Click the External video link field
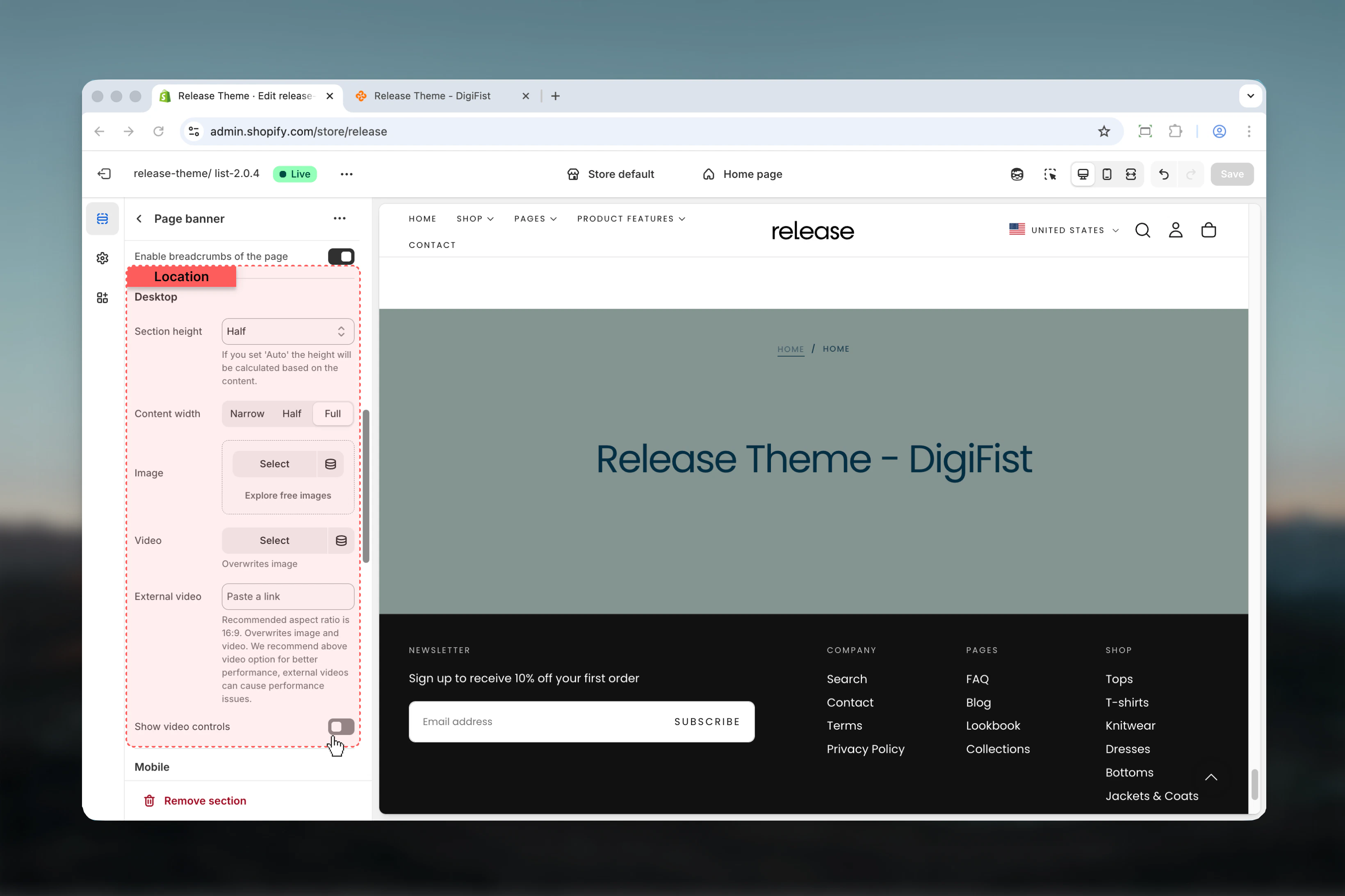Viewport: 1345px width, 896px height. tap(287, 596)
